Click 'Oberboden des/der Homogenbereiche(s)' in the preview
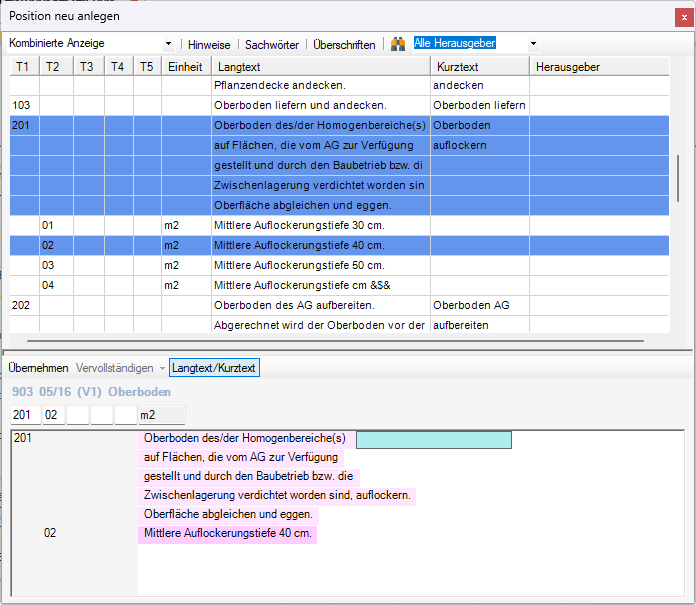Viewport: 696px width, 605px height. 245,438
